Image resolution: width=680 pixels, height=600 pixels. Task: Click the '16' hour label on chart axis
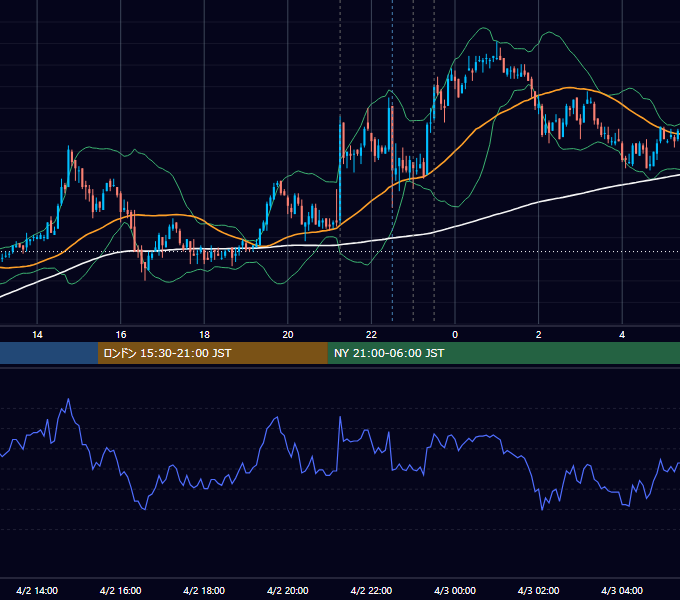(121, 335)
